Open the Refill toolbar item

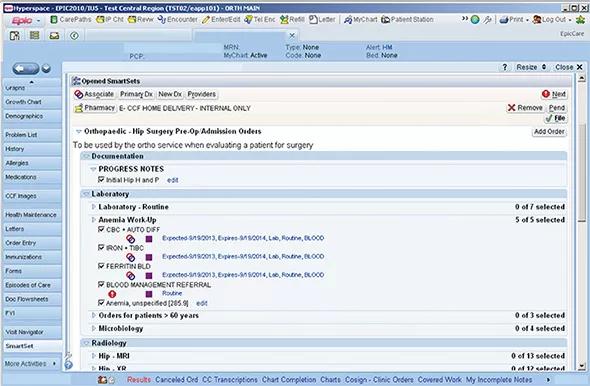[292, 20]
